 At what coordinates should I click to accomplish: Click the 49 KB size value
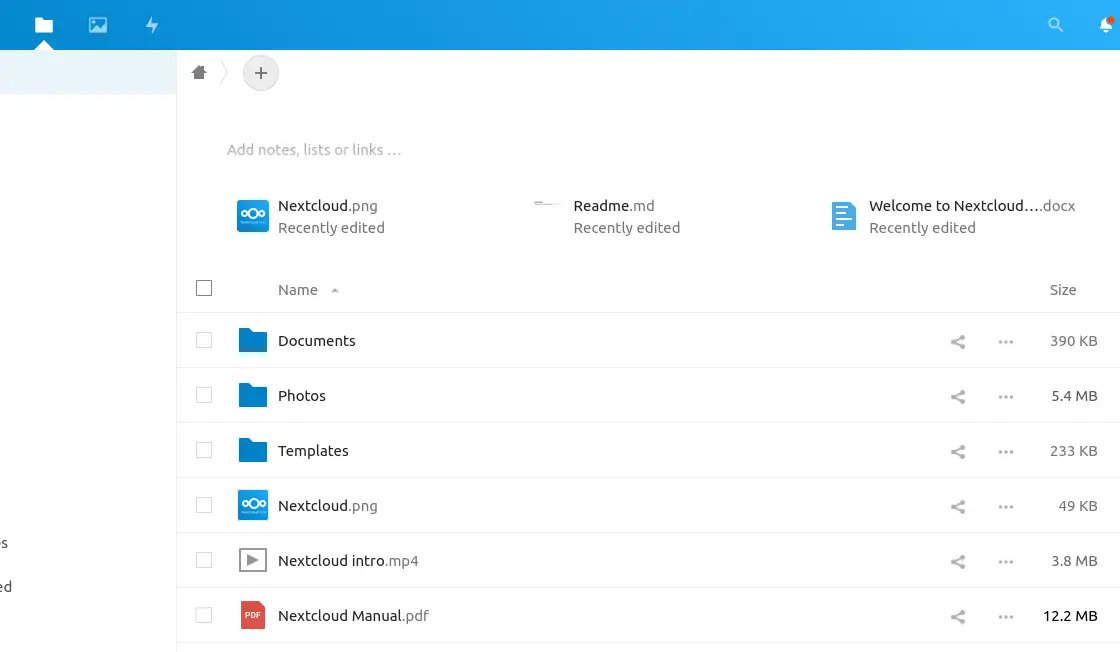pyautogui.click(x=1077, y=506)
